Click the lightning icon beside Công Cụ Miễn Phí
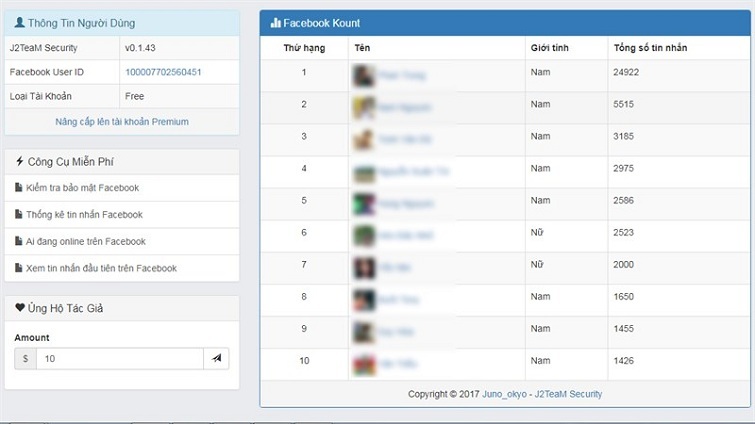 20,161
